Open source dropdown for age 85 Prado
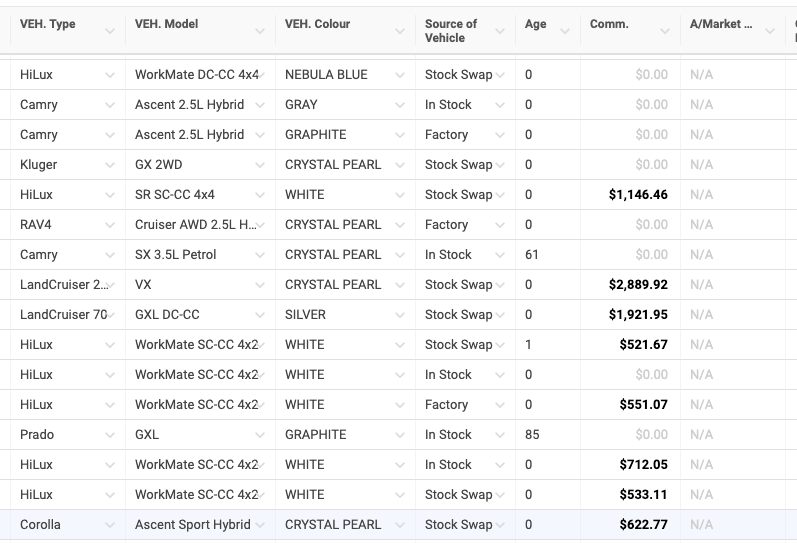Screen dimensions: 797x543 click(500, 435)
